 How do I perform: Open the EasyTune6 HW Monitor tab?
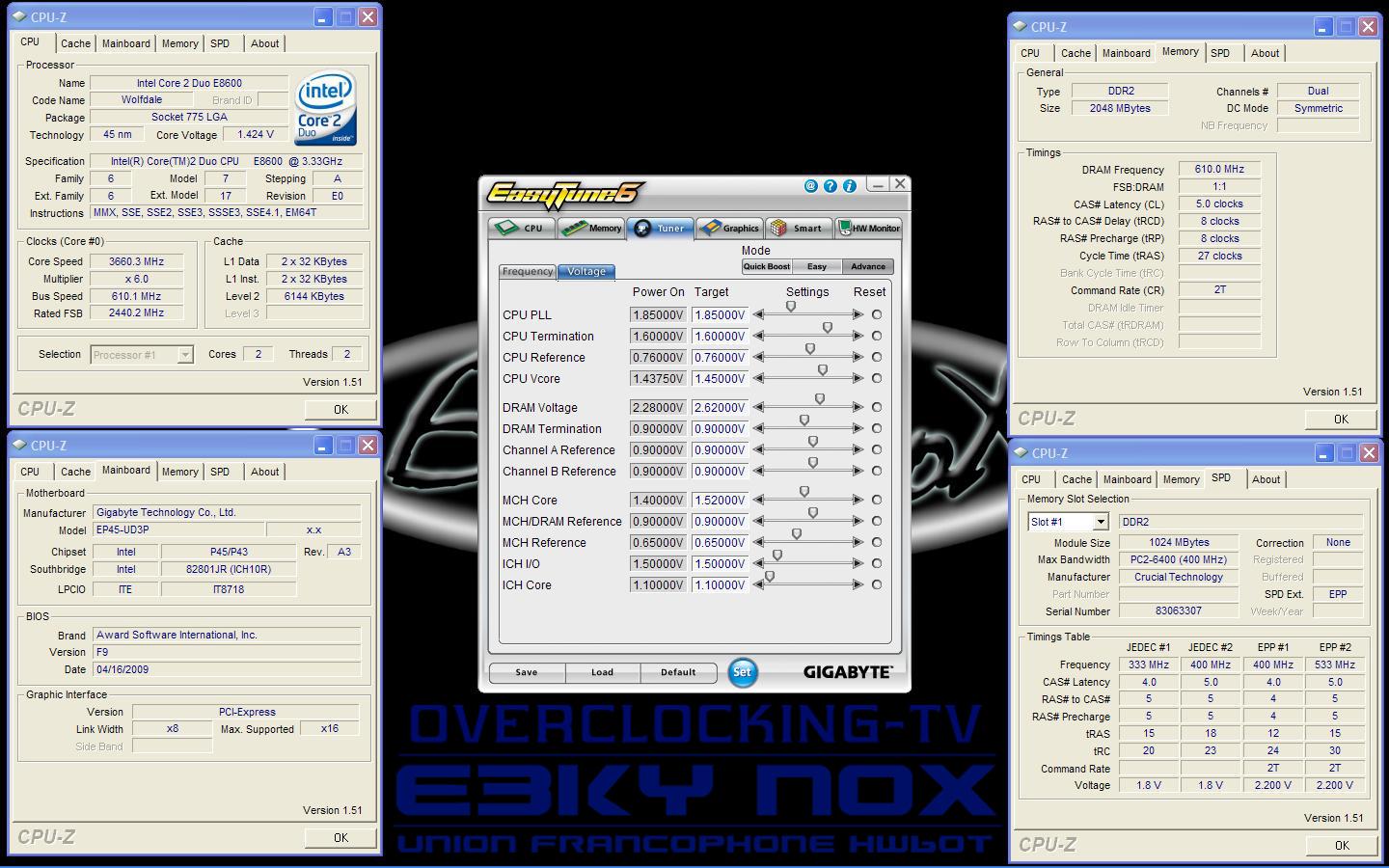[868, 229]
